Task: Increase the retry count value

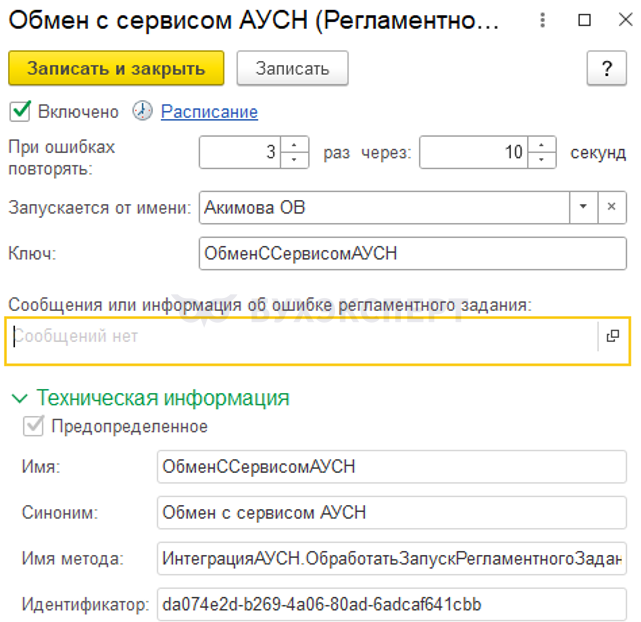Action: point(294,145)
